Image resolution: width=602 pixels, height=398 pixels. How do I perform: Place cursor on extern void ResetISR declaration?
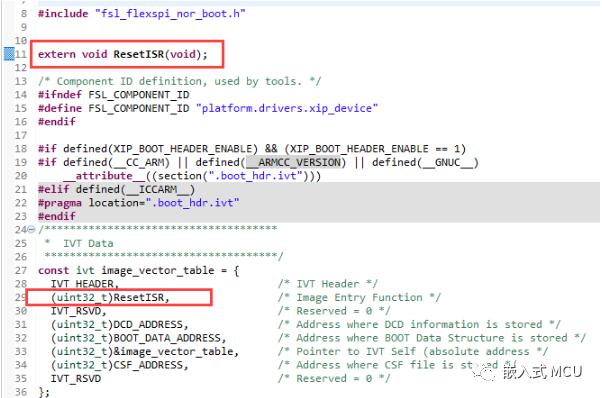(x=122, y=54)
